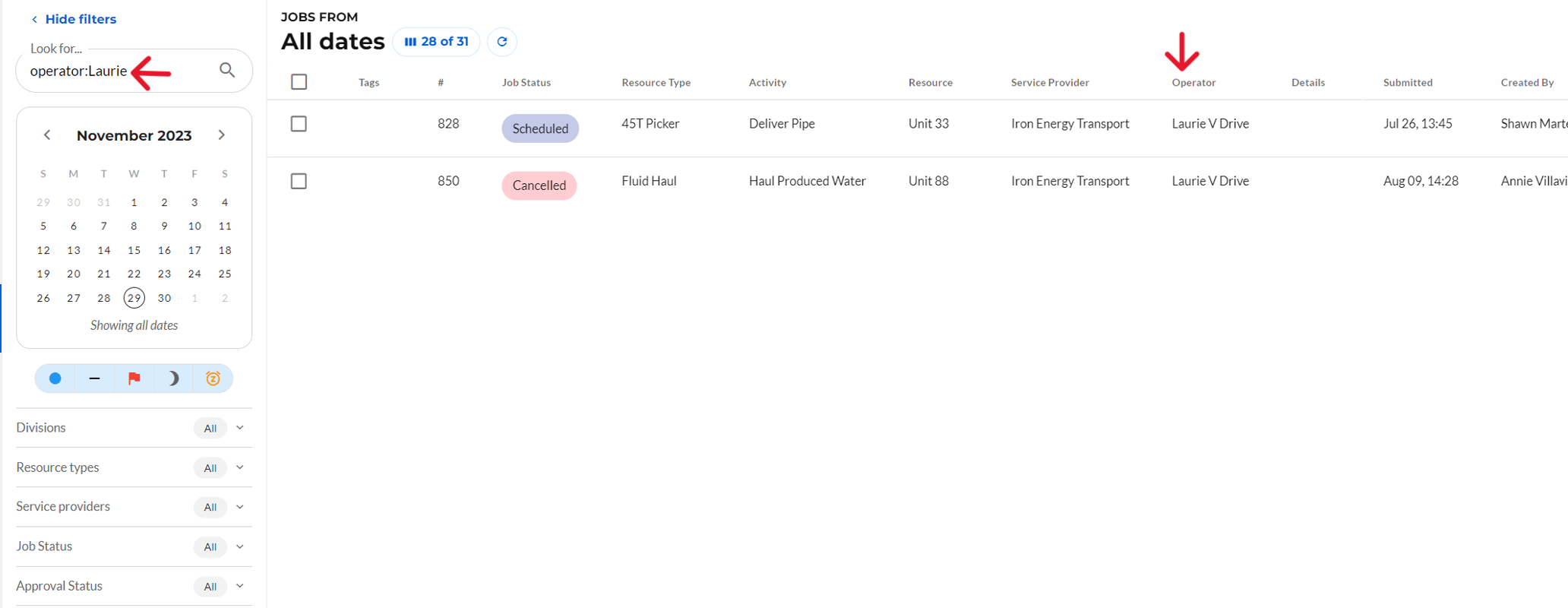
Task: Click 'Fluid Haul' resource type cell
Action: point(649,181)
